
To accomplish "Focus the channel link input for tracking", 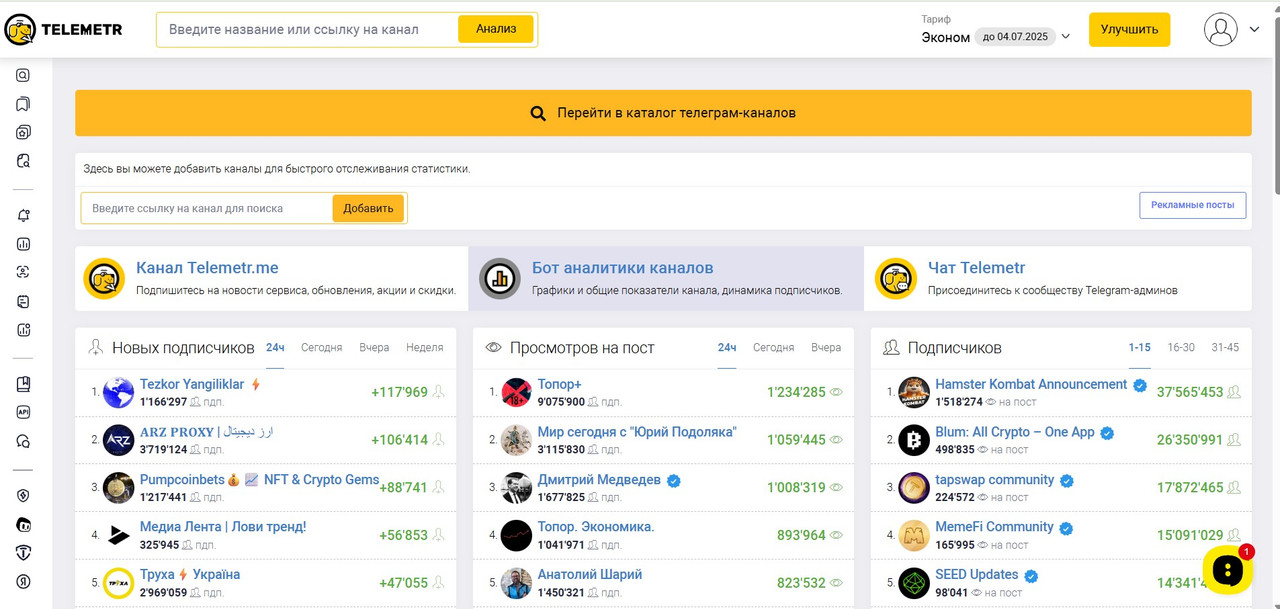I will [x=207, y=208].
